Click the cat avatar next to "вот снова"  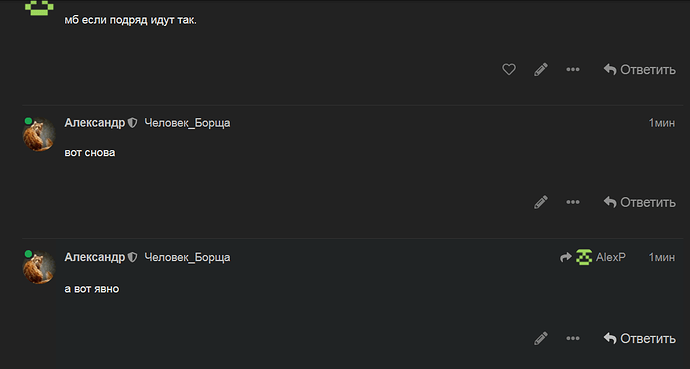tap(39, 134)
